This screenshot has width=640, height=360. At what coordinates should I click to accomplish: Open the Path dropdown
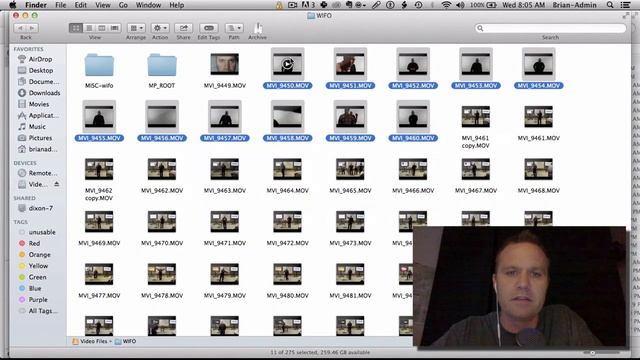(234, 28)
